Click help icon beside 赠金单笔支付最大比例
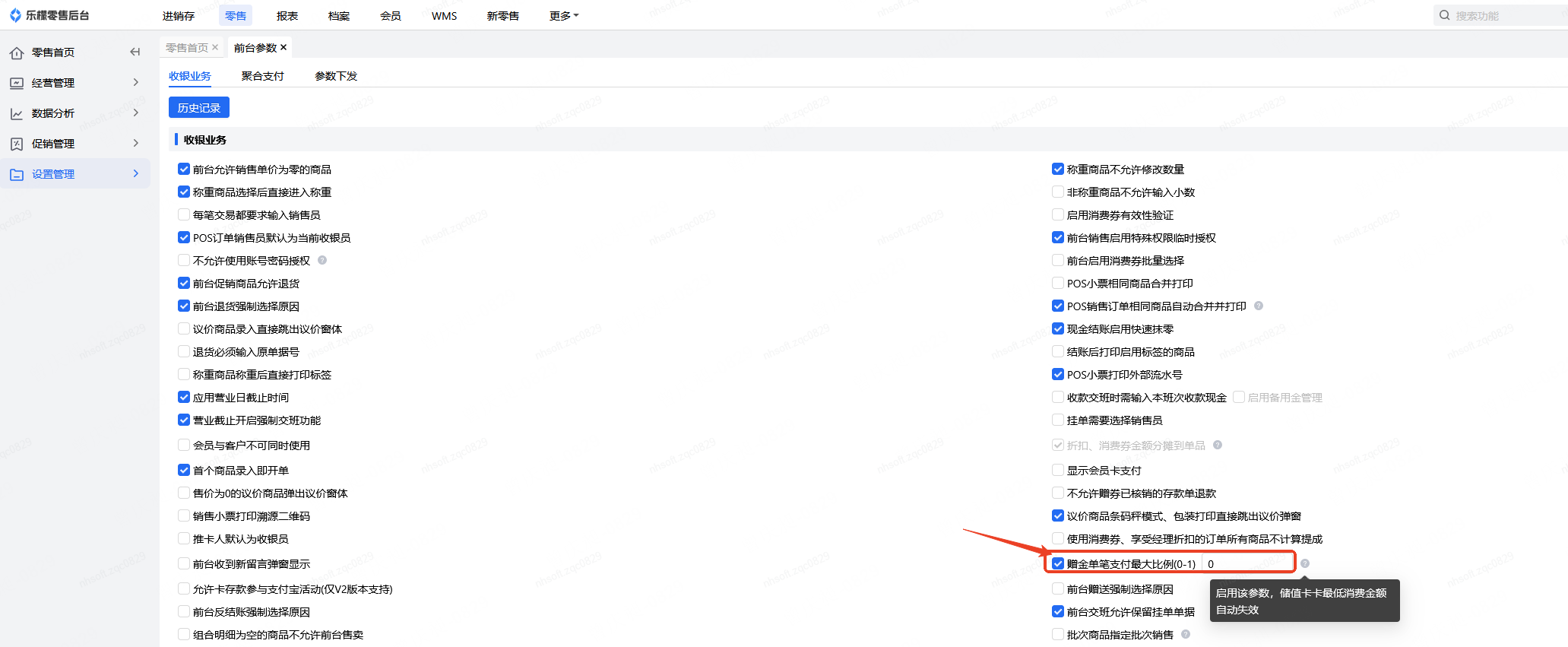This screenshot has height=647, width=1568. point(1305,563)
